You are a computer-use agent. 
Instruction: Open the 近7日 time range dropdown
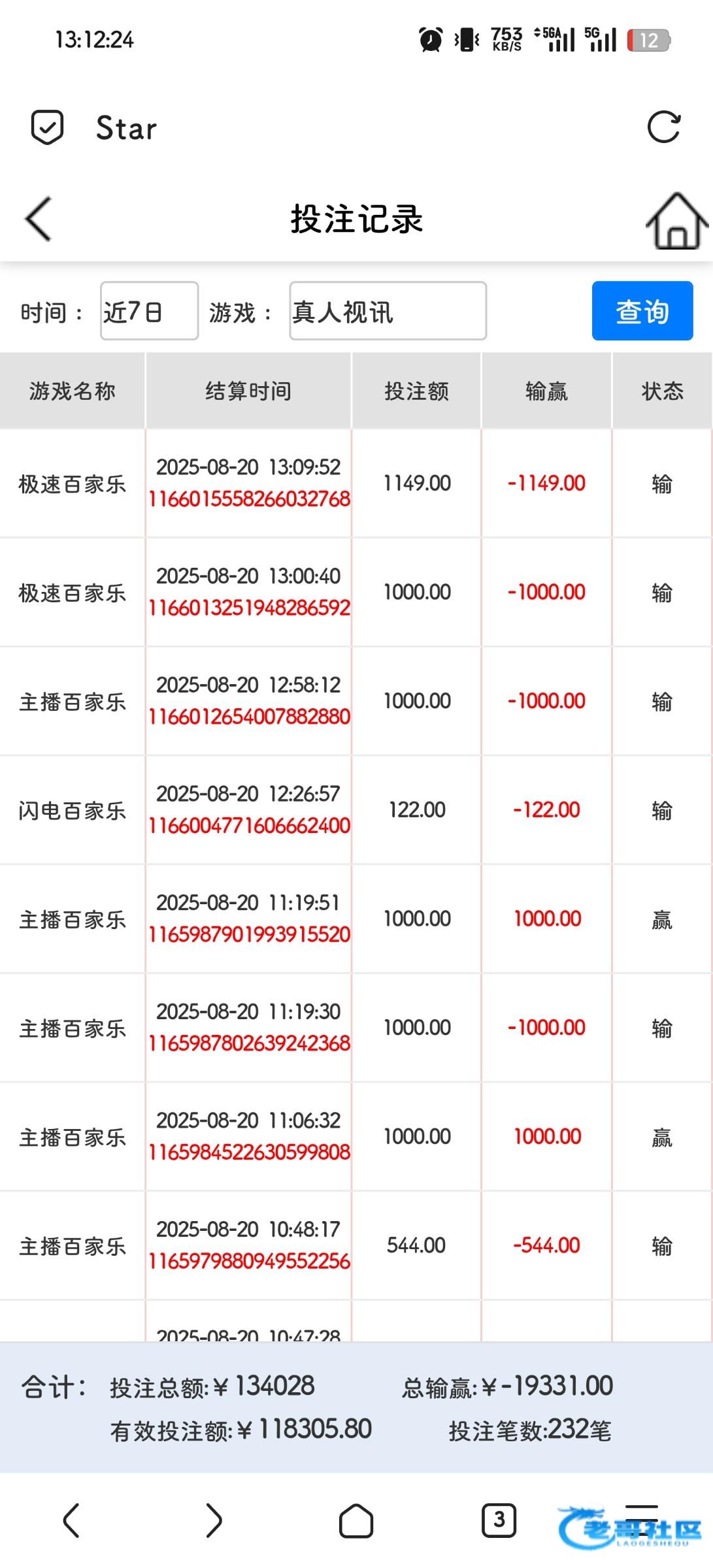click(x=149, y=311)
